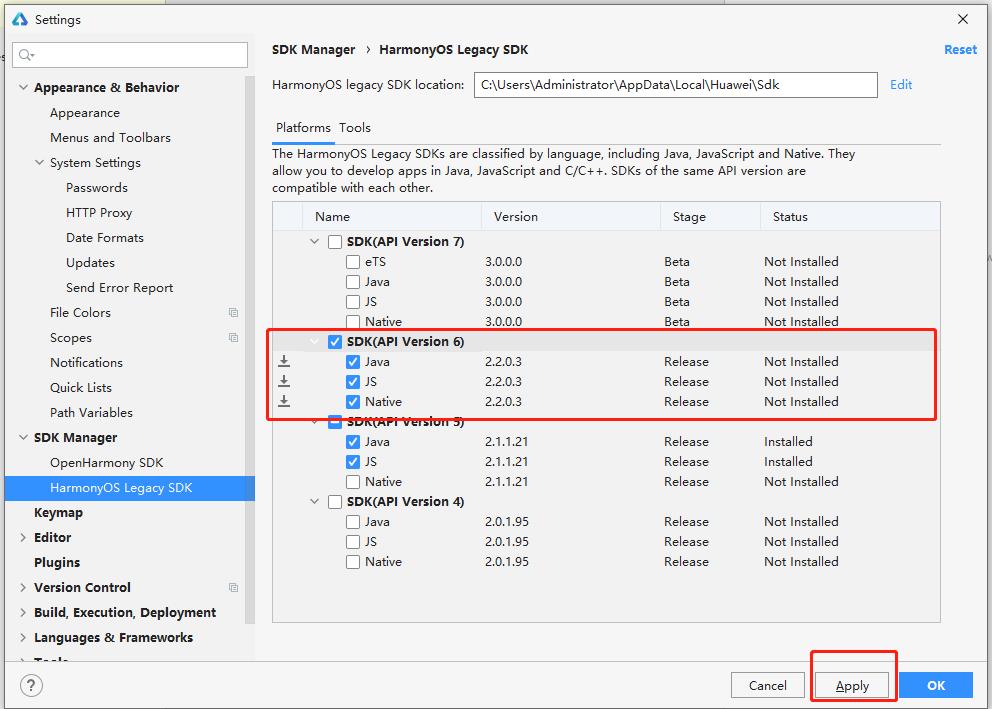Open Notifications settings
Viewport: 992px width, 709px height.
86,363
